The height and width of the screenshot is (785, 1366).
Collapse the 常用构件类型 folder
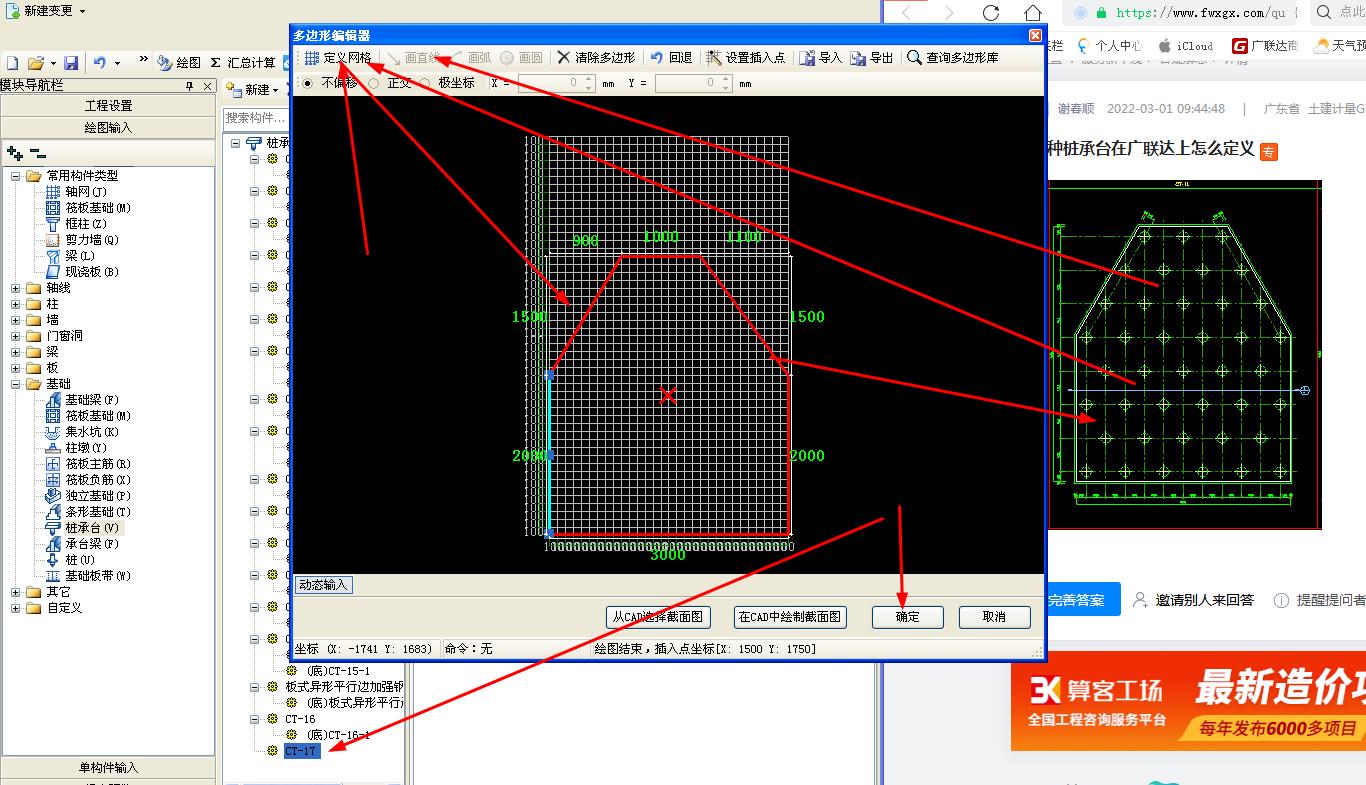pyautogui.click(x=16, y=176)
